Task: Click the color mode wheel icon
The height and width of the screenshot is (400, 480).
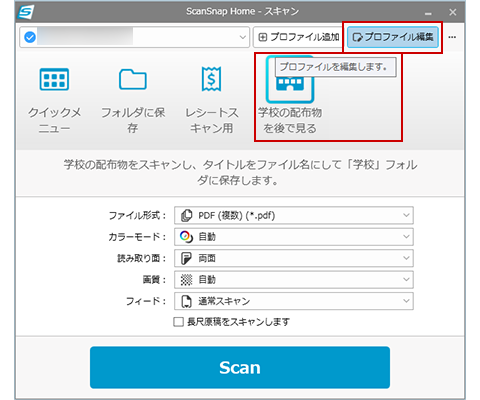Action: [x=186, y=237]
